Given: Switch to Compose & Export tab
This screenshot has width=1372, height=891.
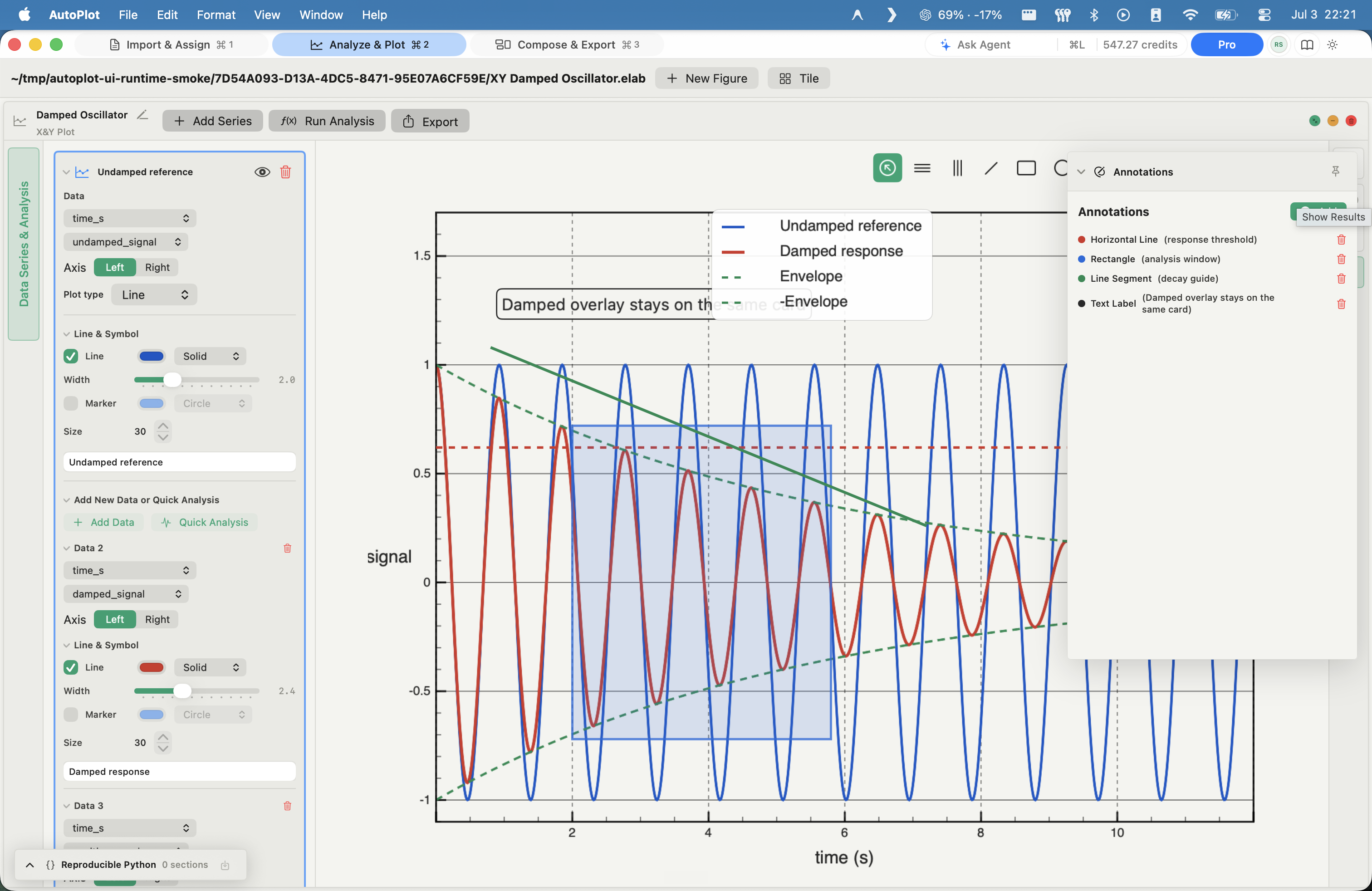Looking at the screenshot, I should click(567, 44).
